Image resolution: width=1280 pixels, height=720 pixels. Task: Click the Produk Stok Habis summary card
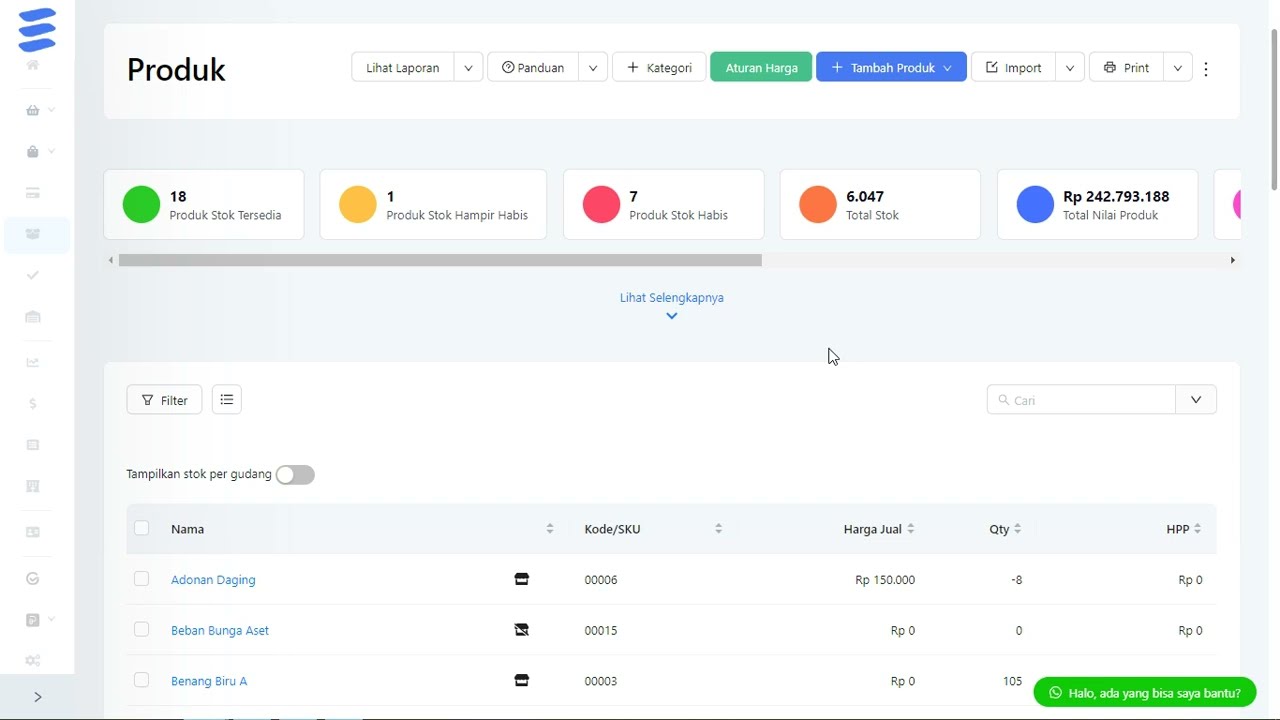tap(664, 205)
